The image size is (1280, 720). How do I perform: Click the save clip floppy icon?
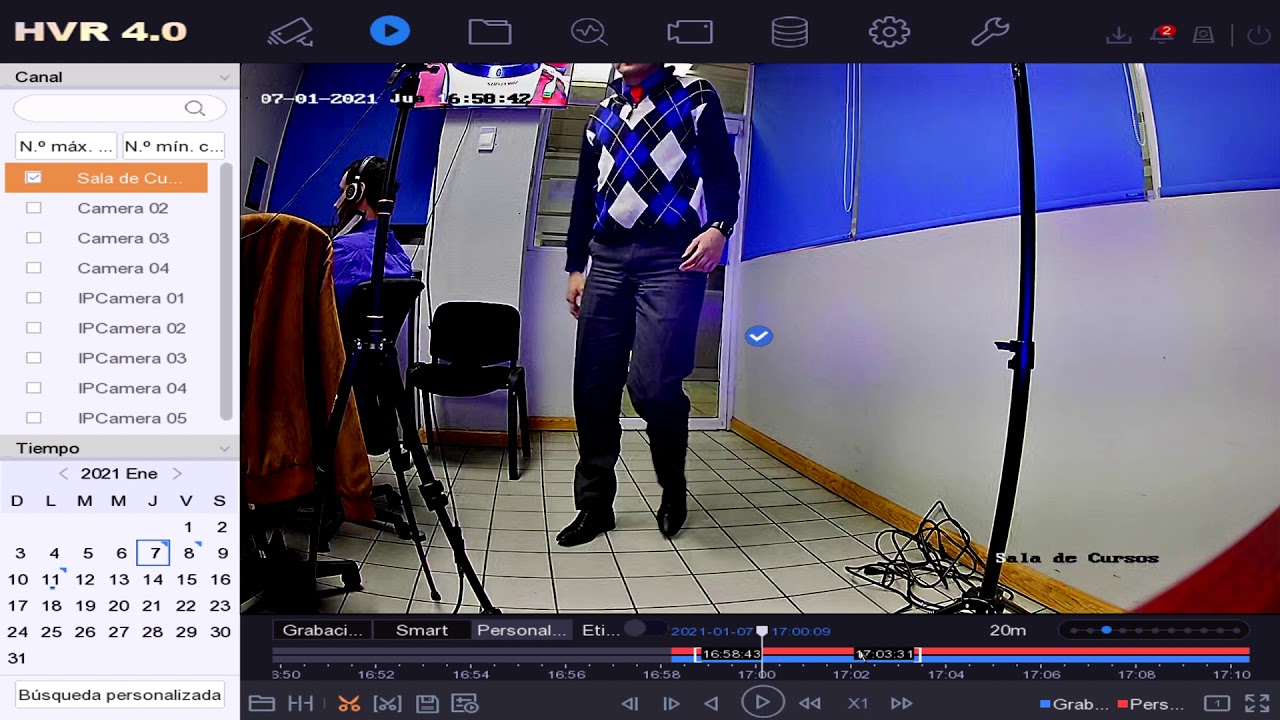click(x=427, y=703)
